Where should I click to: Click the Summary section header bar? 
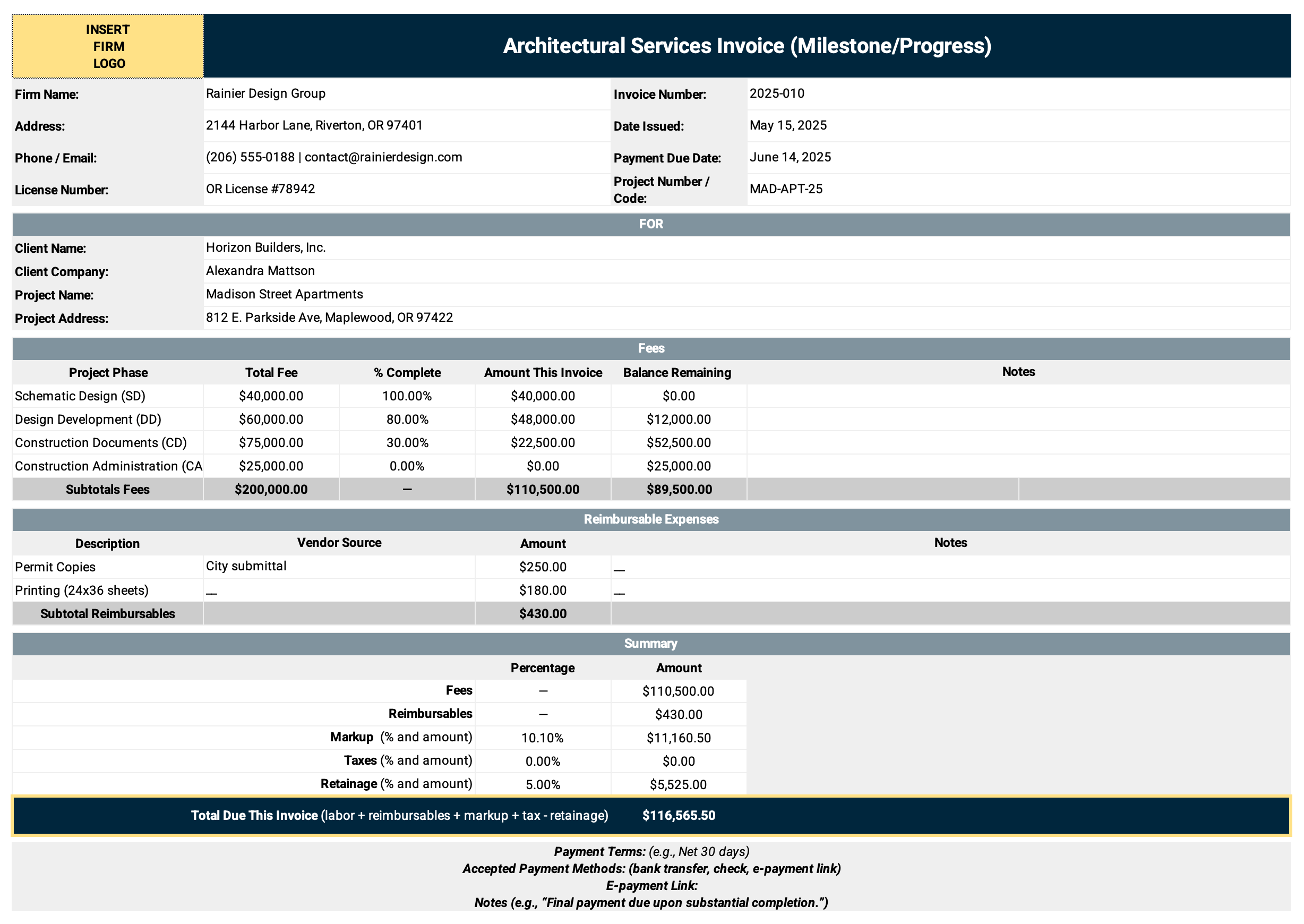point(651,643)
